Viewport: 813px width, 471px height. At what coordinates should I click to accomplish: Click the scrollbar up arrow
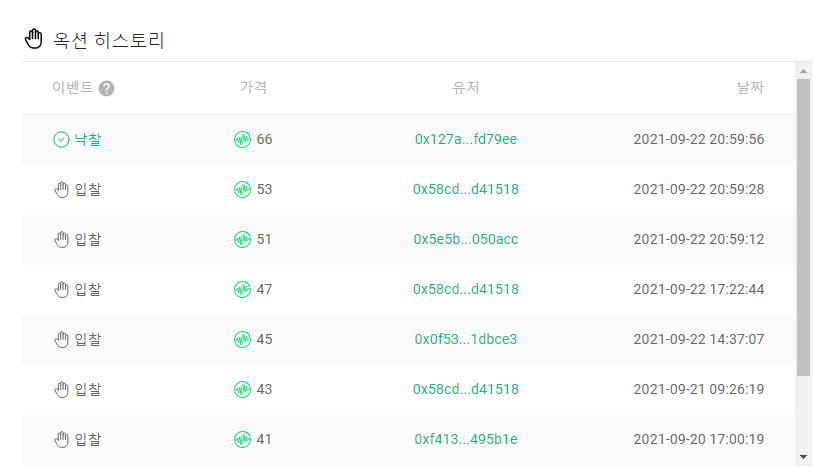click(x=803, y=71)
